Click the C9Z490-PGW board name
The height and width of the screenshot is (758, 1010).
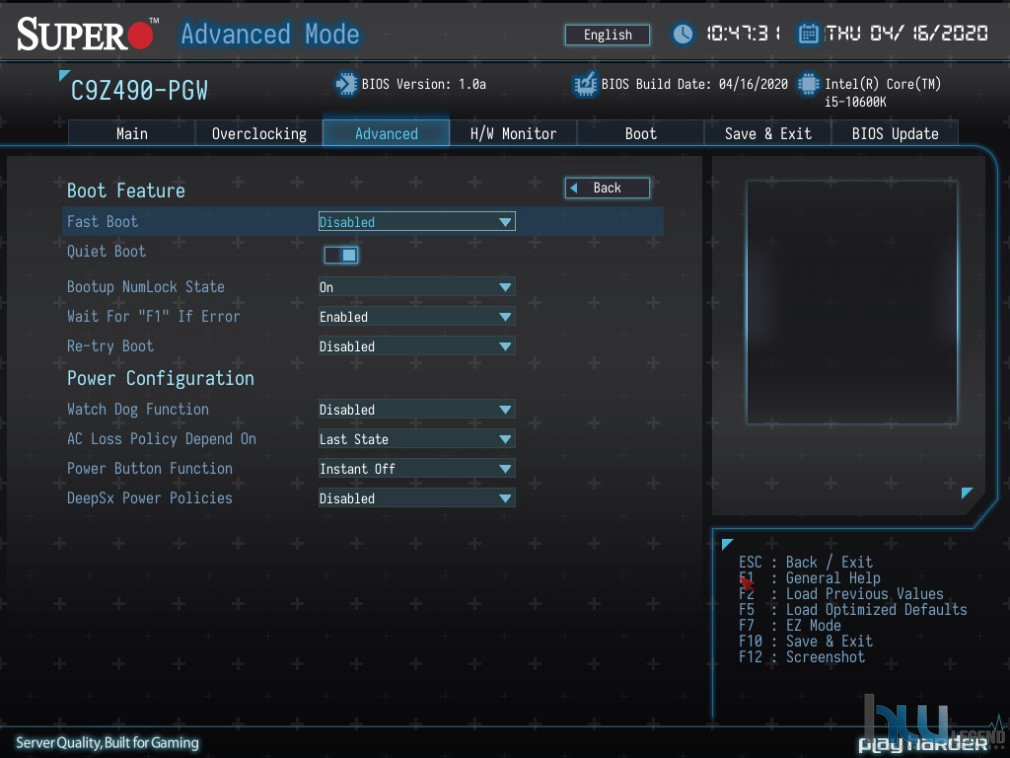[x=139, y=91]
